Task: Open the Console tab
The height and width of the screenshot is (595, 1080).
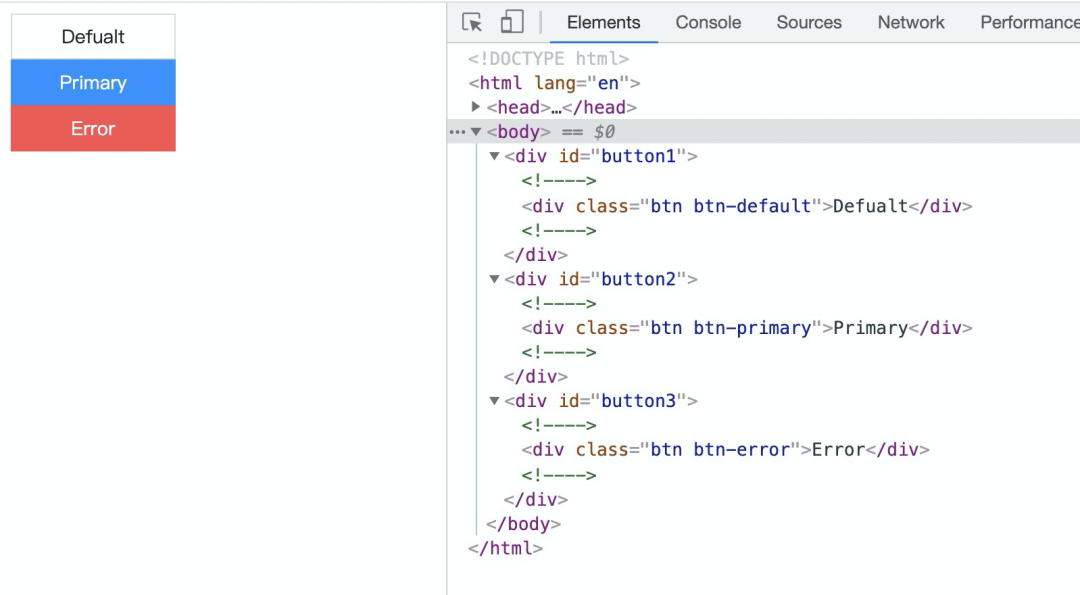Action: [708, 22]
